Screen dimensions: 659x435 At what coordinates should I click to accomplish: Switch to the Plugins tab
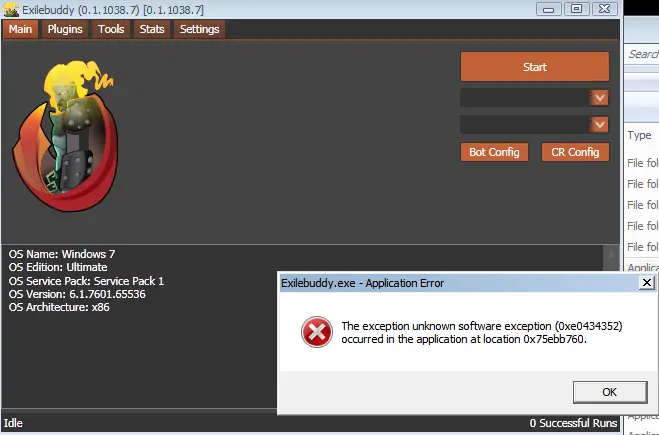pos(65,29)
